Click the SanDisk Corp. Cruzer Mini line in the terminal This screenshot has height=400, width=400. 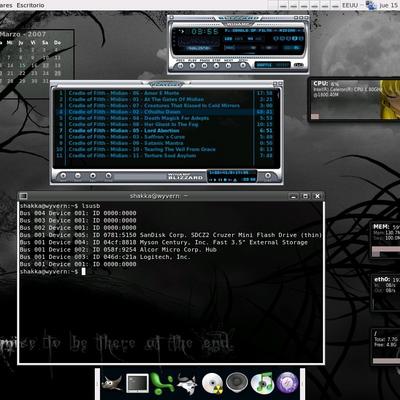pyautogui.click(x=171, y=235)
